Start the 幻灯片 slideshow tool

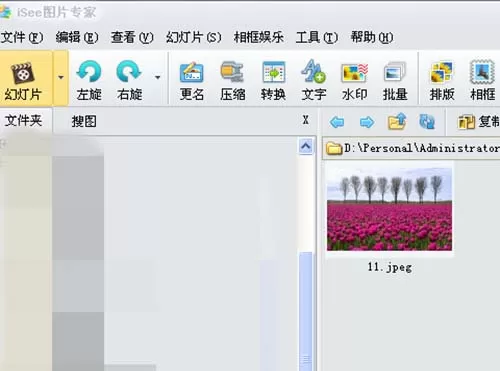pos(23,81)
